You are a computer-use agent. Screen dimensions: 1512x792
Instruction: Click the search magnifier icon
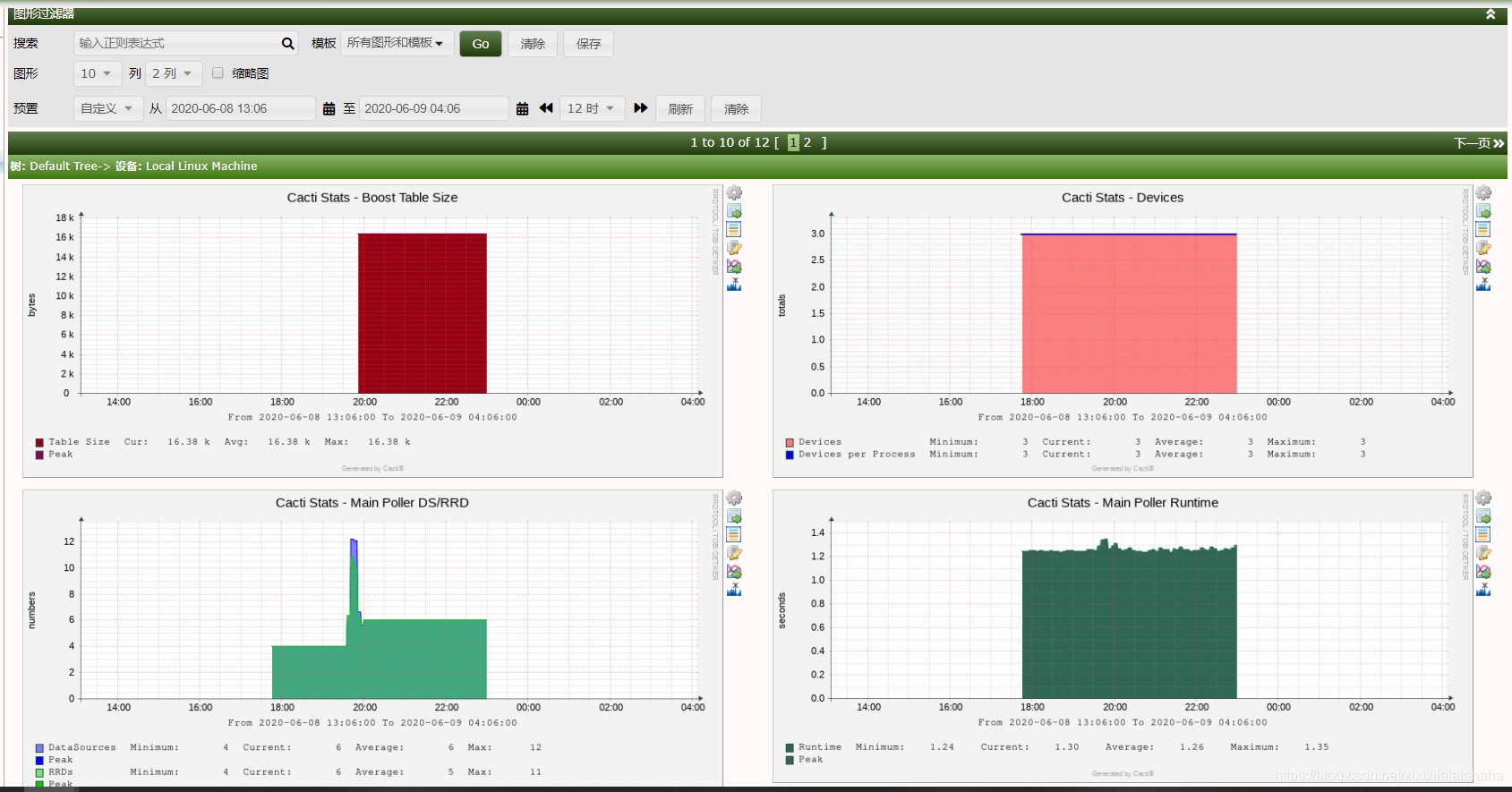click(x=287, y=43)
